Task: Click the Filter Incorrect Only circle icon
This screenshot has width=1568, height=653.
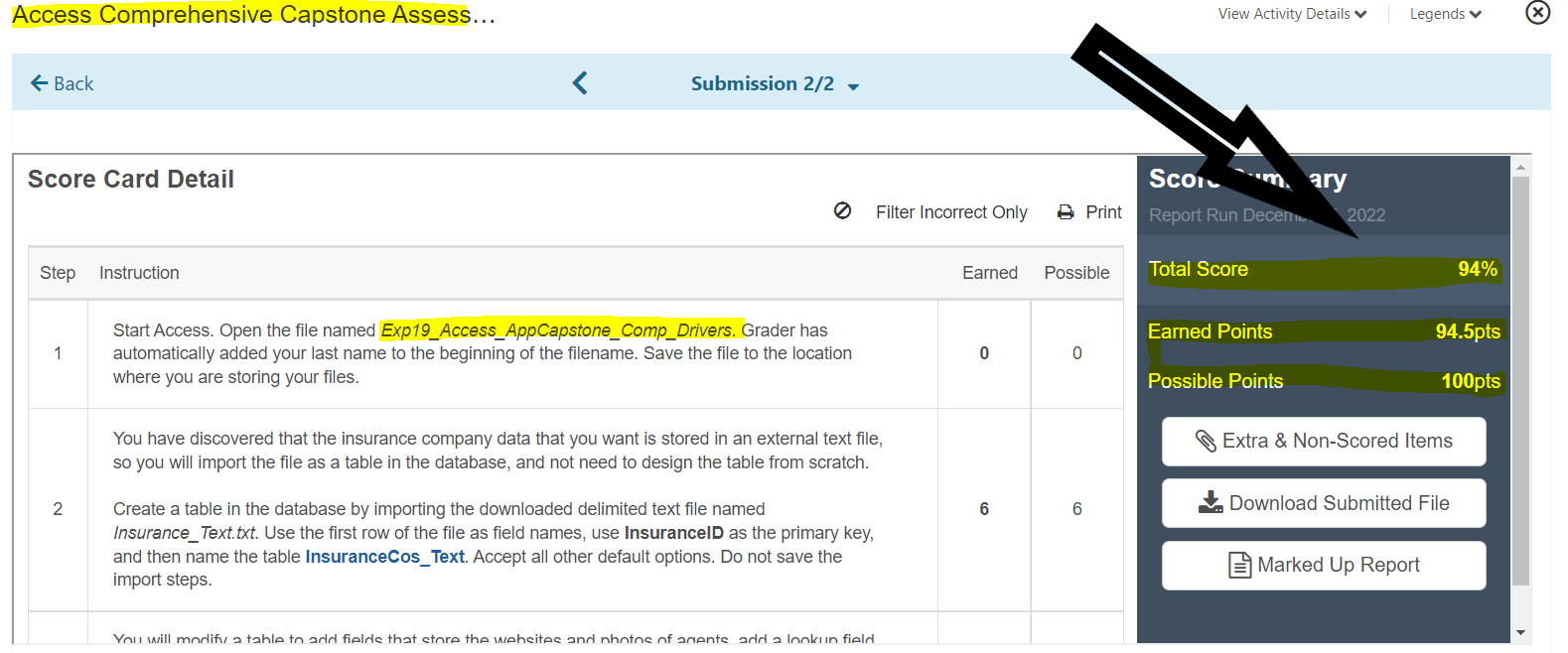Action: click(842, 210)
